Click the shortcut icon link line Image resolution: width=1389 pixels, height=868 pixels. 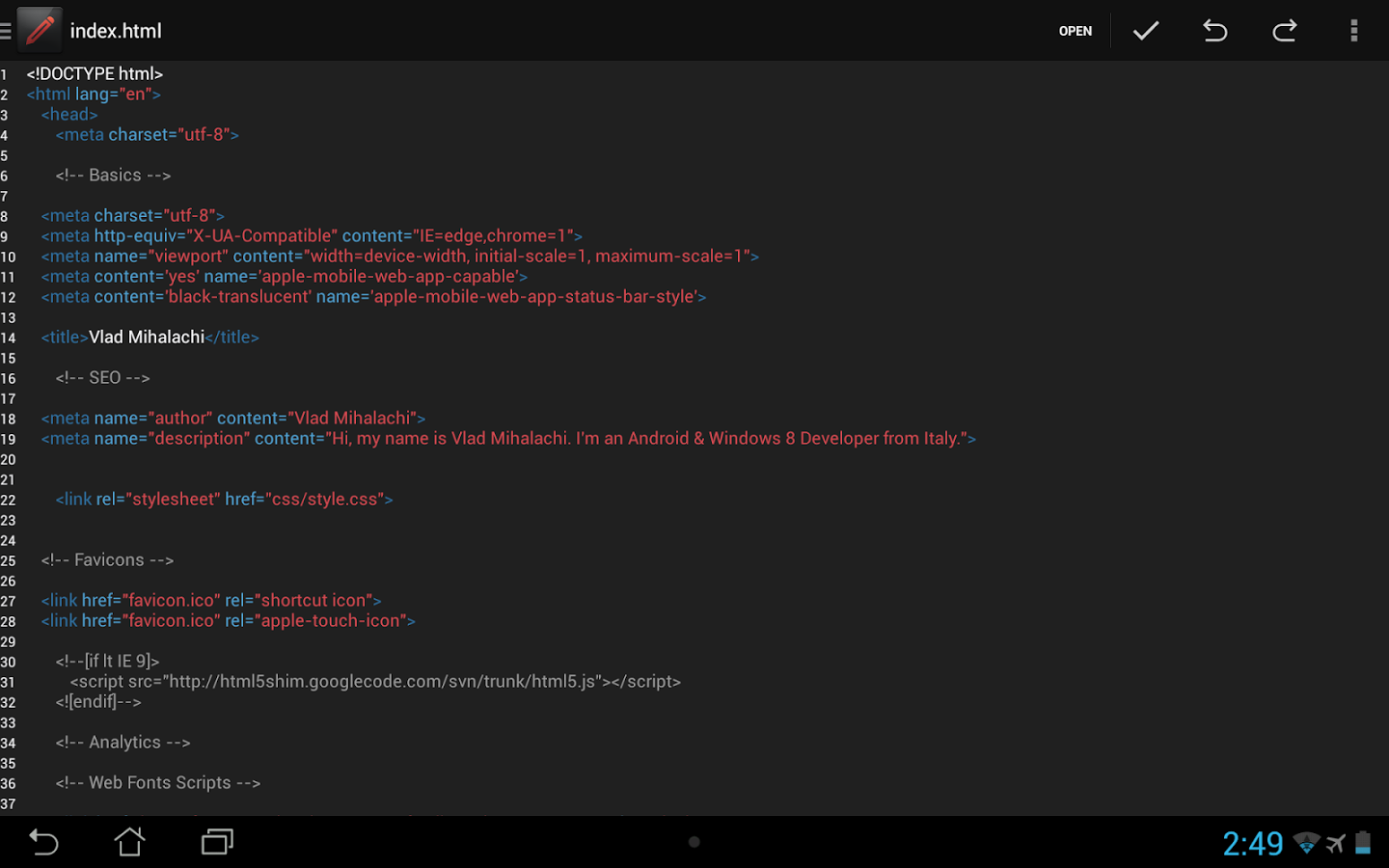point(211,600)
